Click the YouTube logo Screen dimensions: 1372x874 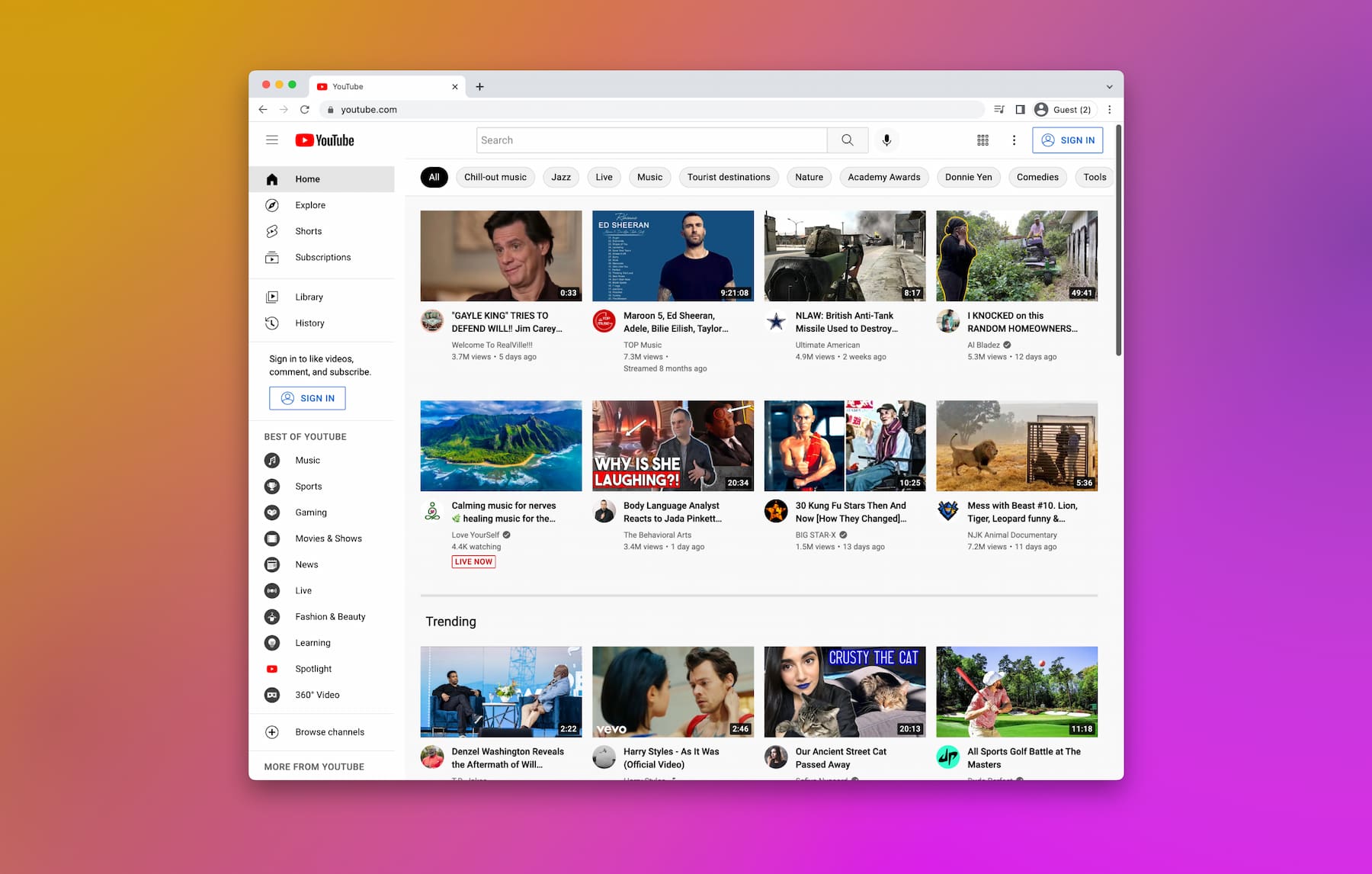325,140
